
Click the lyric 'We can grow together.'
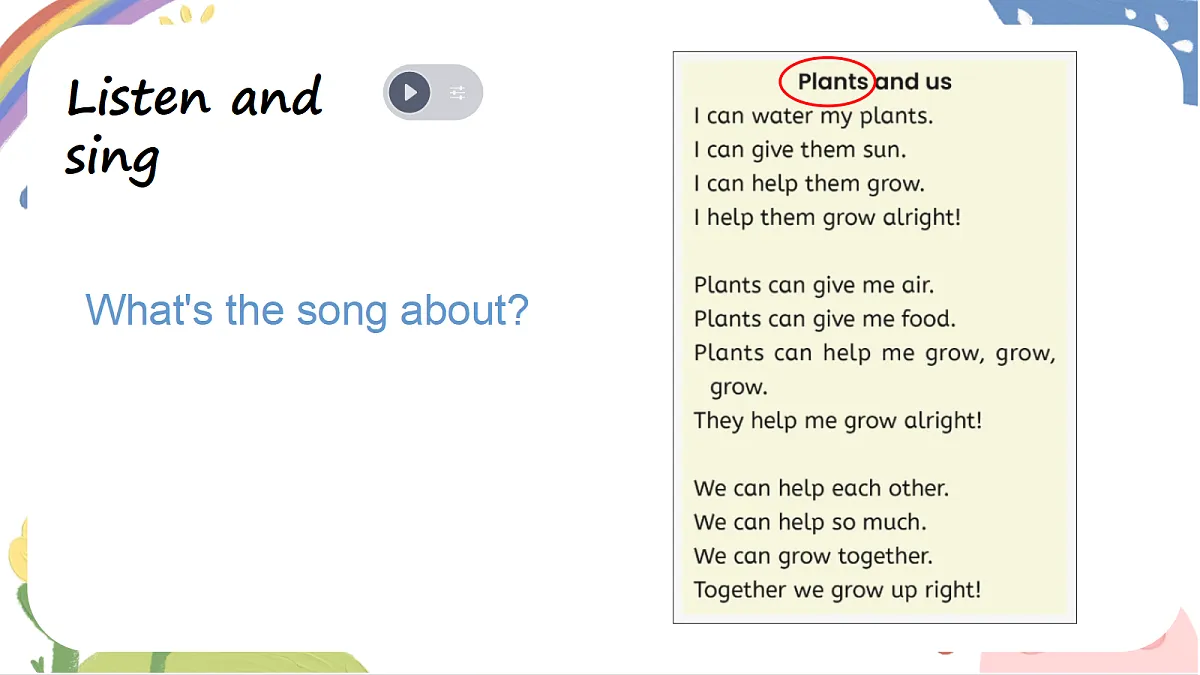(813, 556)
